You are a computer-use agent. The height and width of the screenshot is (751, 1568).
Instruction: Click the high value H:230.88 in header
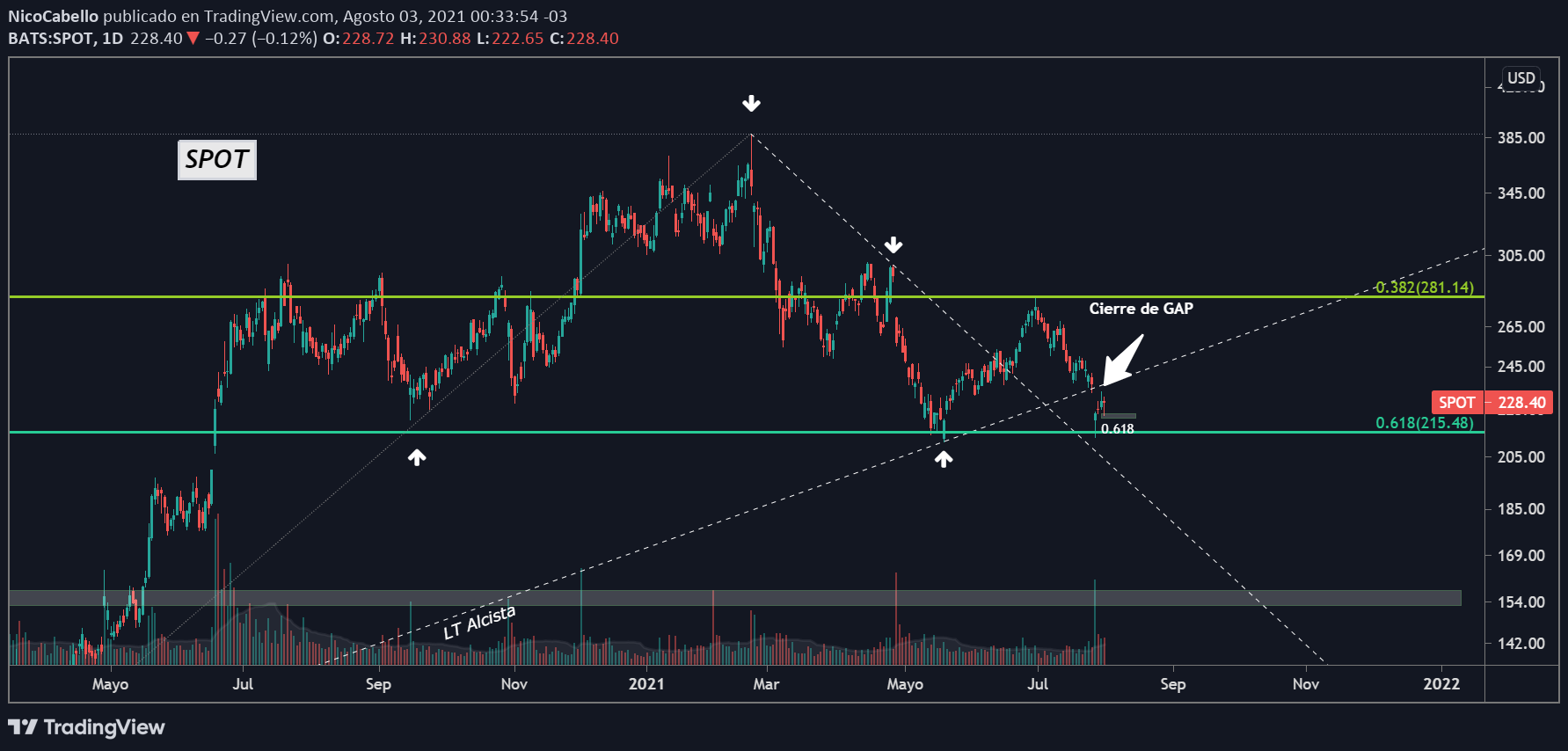435,39
